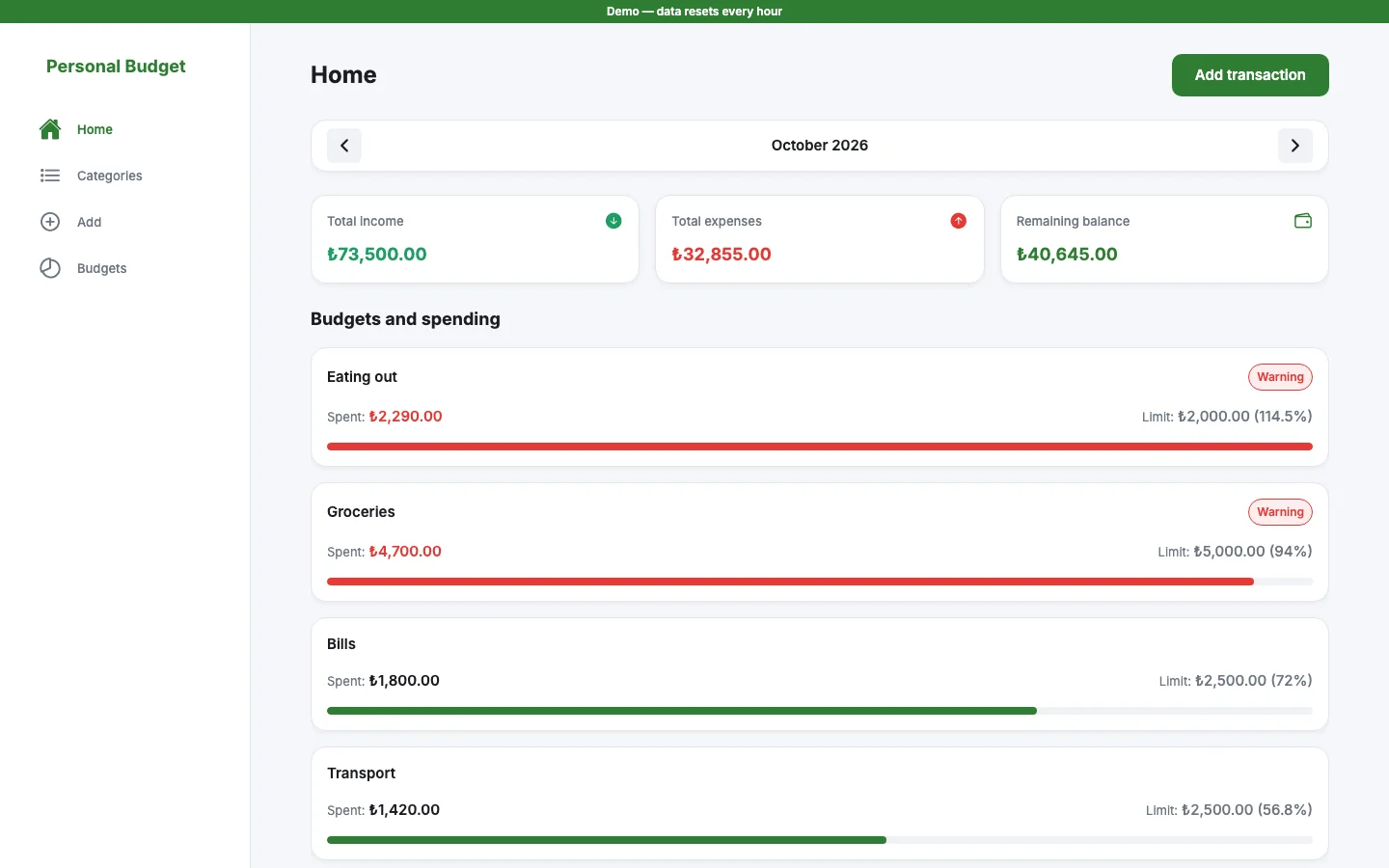Click the total expenses amount ₺32,855.00

(722, 255)
